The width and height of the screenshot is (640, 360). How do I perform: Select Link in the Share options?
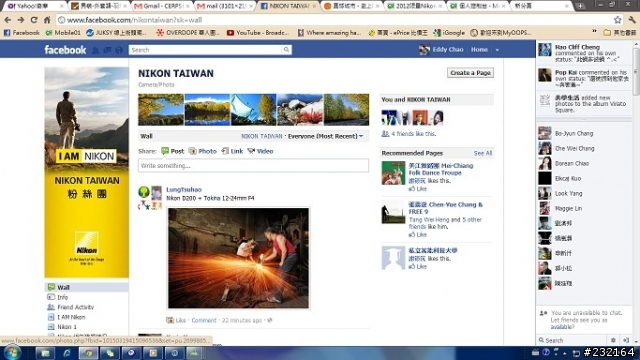pos(232,151)
